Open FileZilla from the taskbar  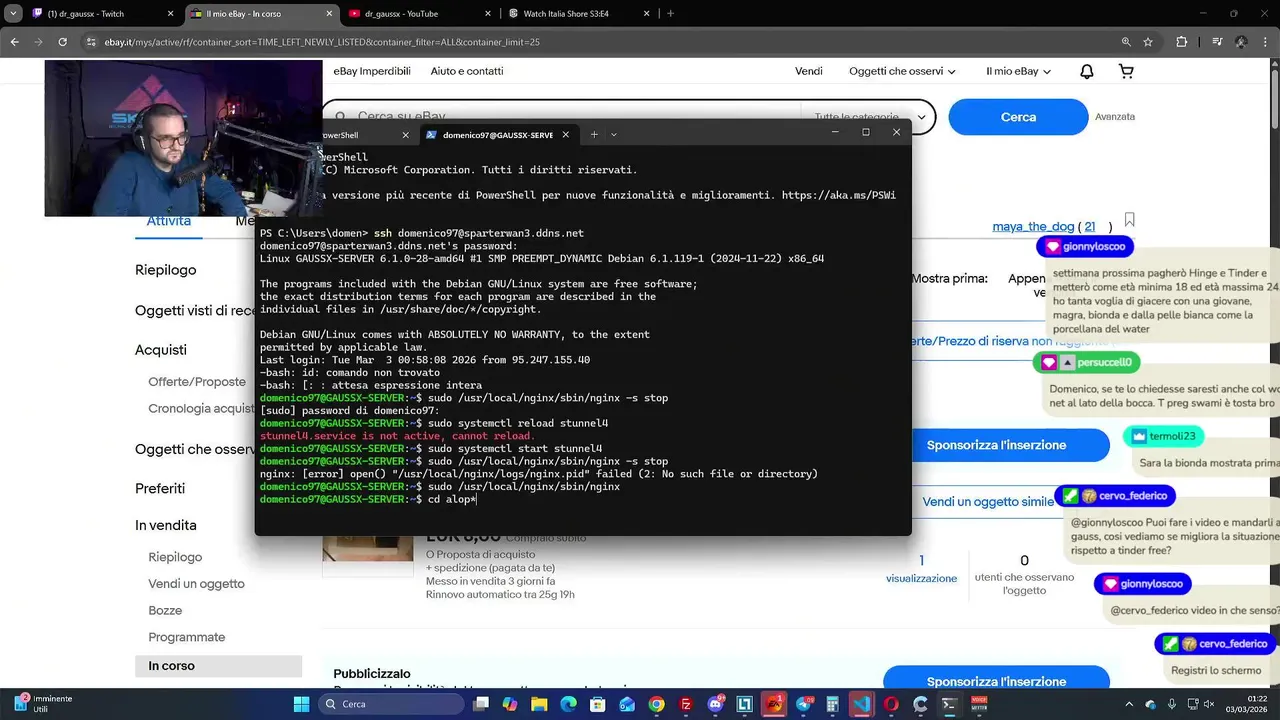686,704
